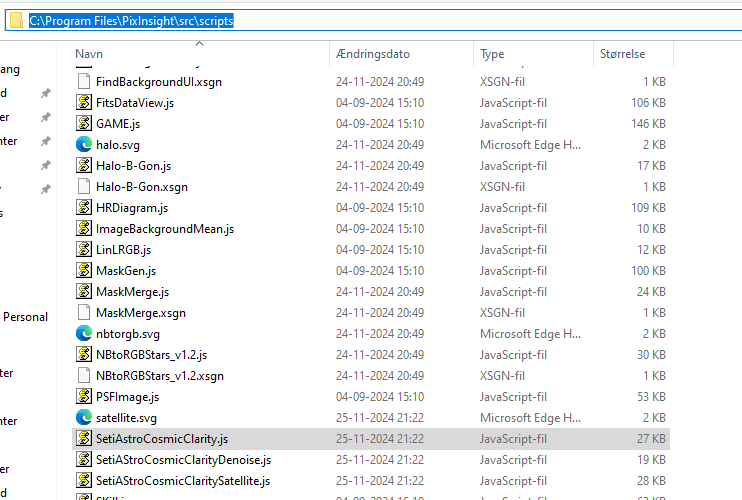Select the MaskGen.js script icon
The width and height of the screenshot is (742, 500).
[x=84, y=270]
